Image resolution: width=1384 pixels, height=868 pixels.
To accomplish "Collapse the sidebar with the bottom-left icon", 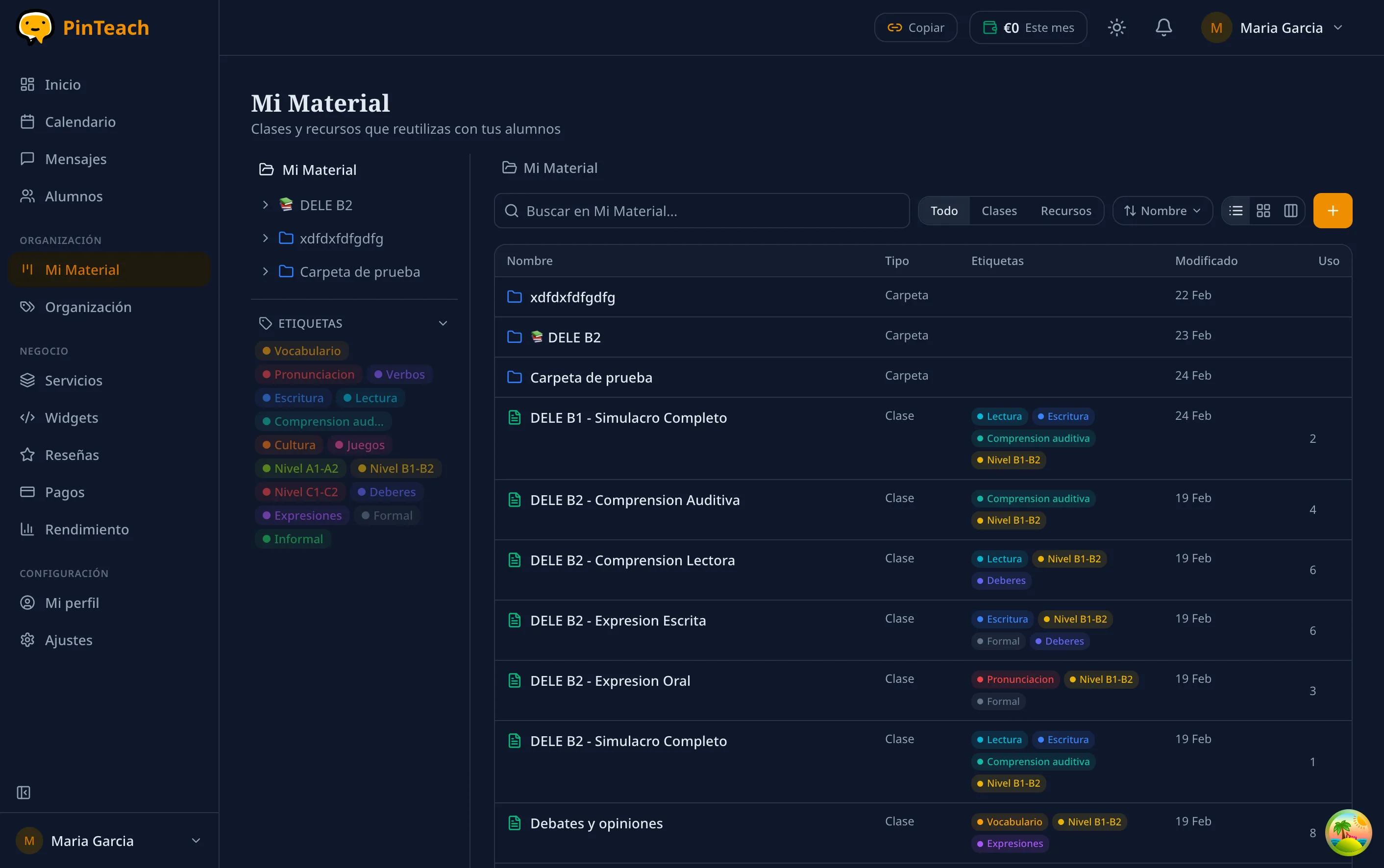I will pos(24,792).
